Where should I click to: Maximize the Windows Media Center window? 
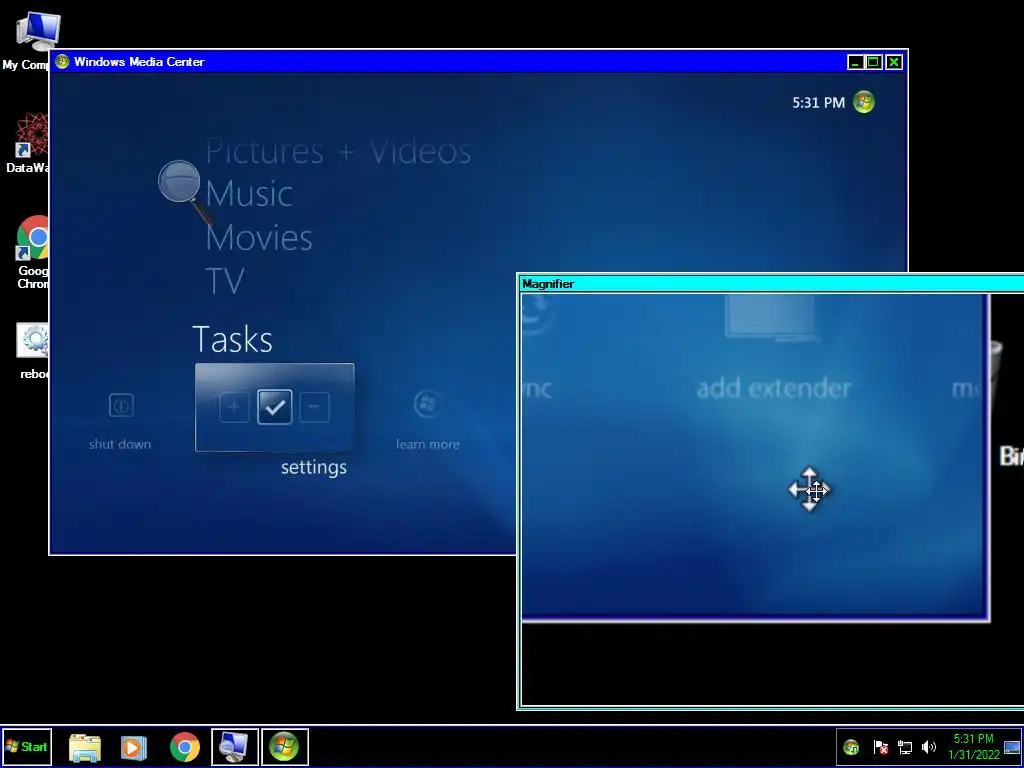coord(874,62)
